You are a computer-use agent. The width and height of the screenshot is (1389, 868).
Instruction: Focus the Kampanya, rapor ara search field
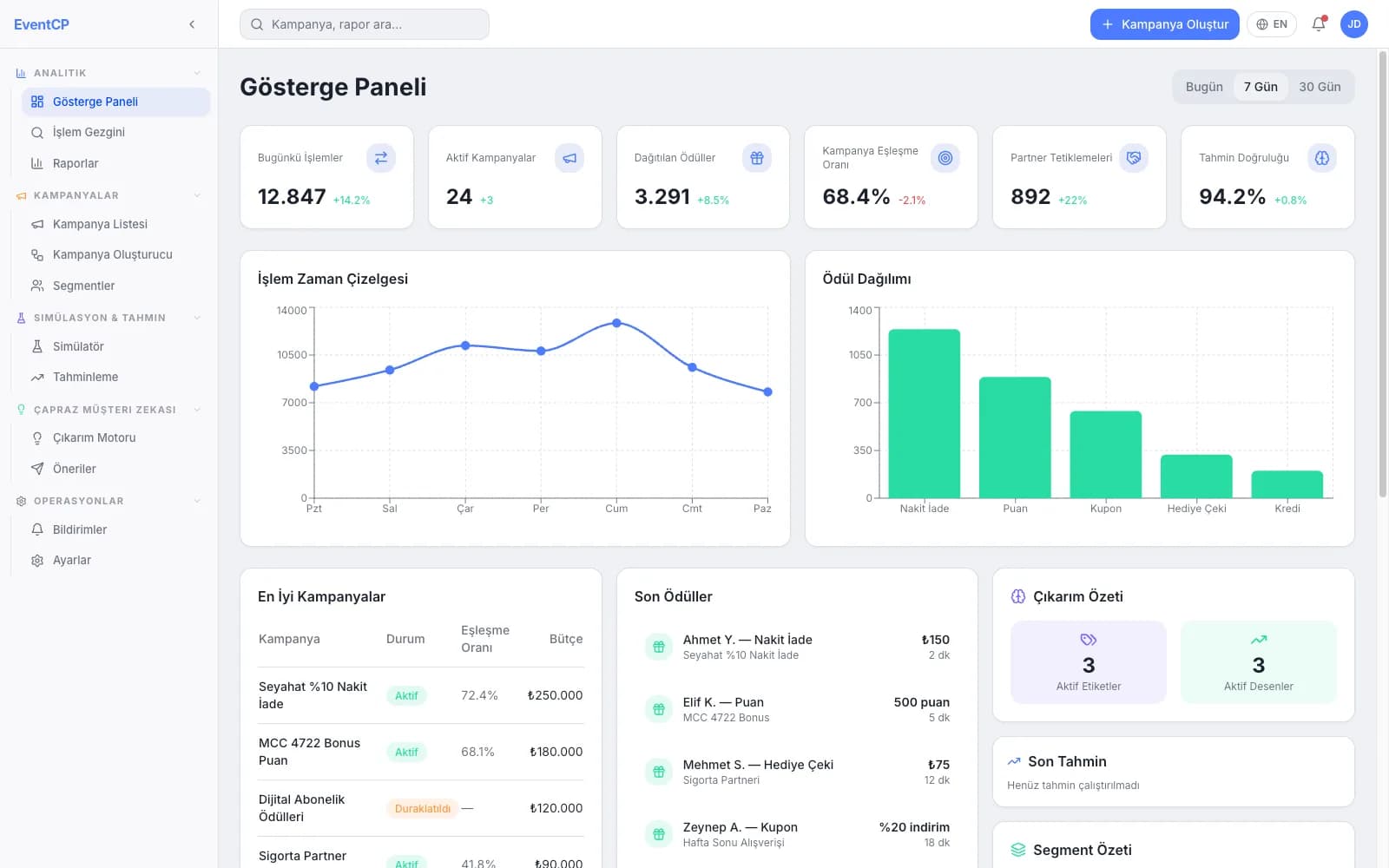pos(365,24)
